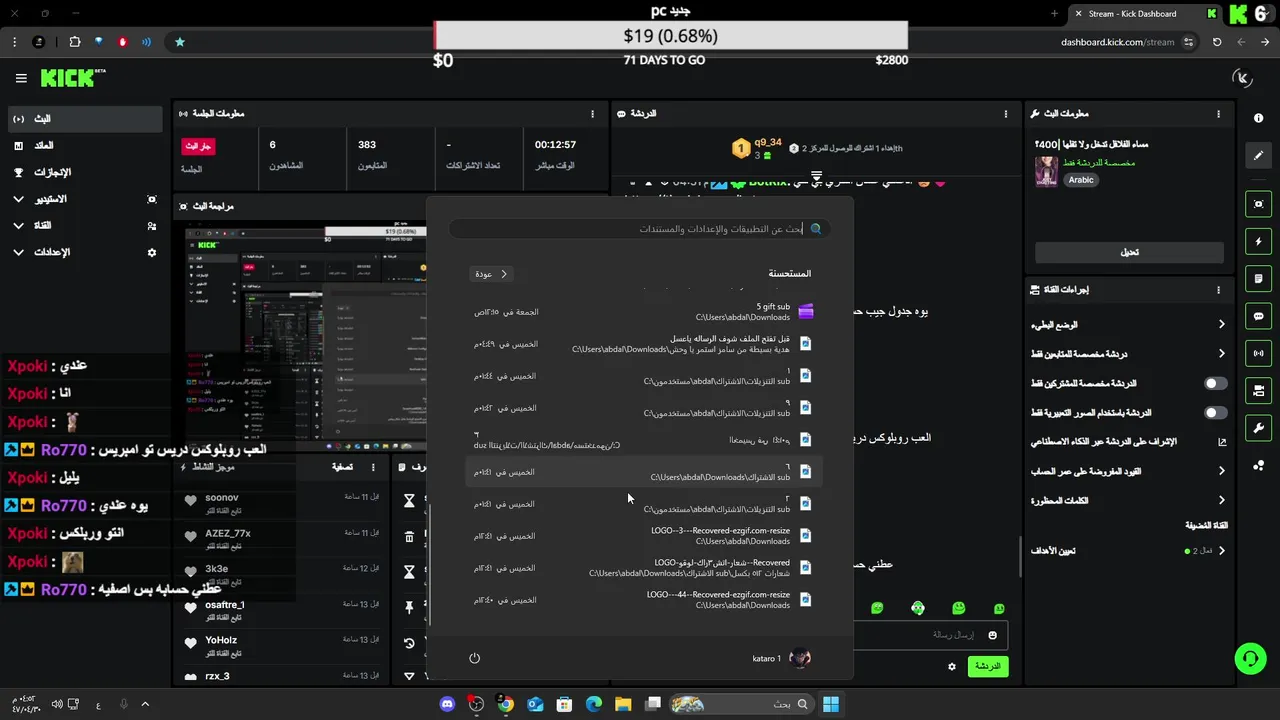Select Stream item in left sidebar
Image resolution: width=1280 pixels, height=720 pixels.
click(85, 119)
